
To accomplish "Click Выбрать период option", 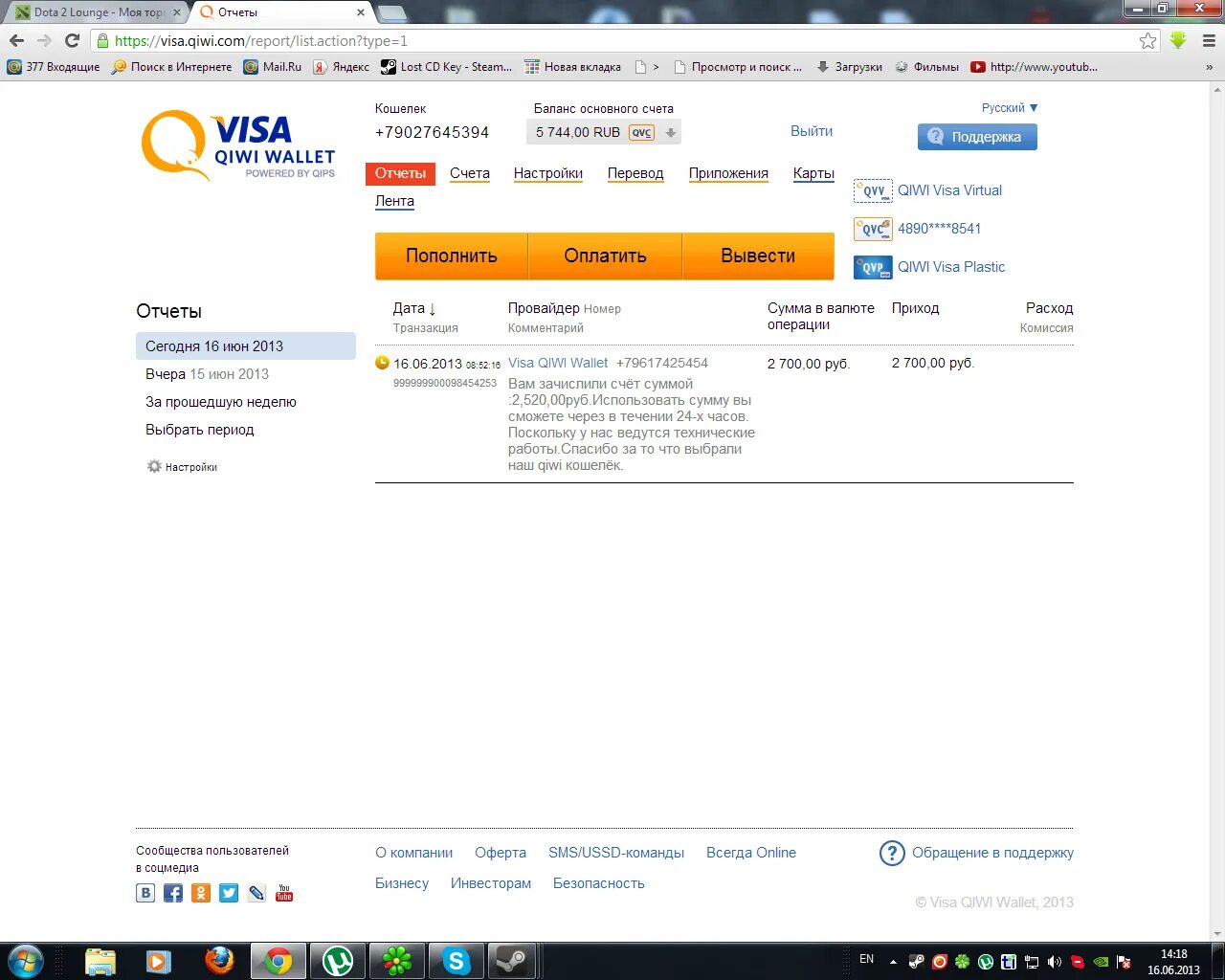I will coord(200,430).
